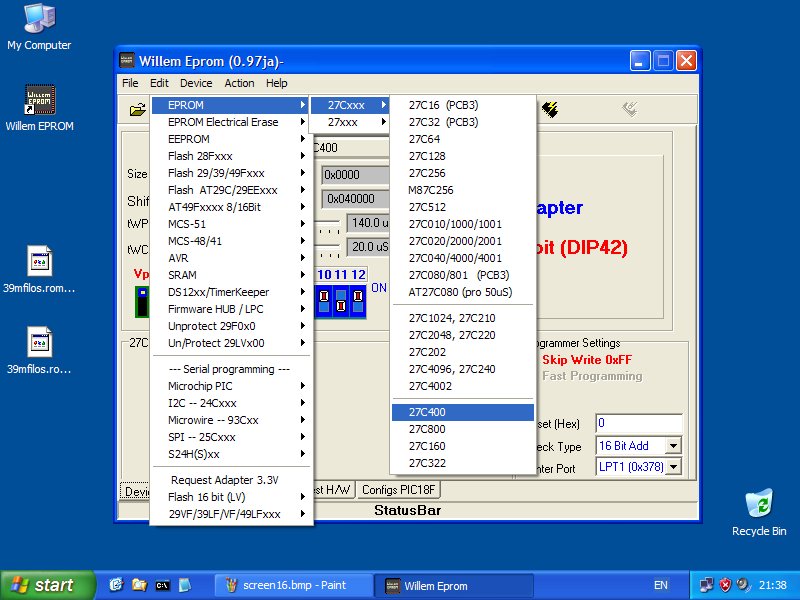Click the offset (Hex) input field
Image resolution: width=800 pixels, height=600 pixels.
(x=639, y=423)
